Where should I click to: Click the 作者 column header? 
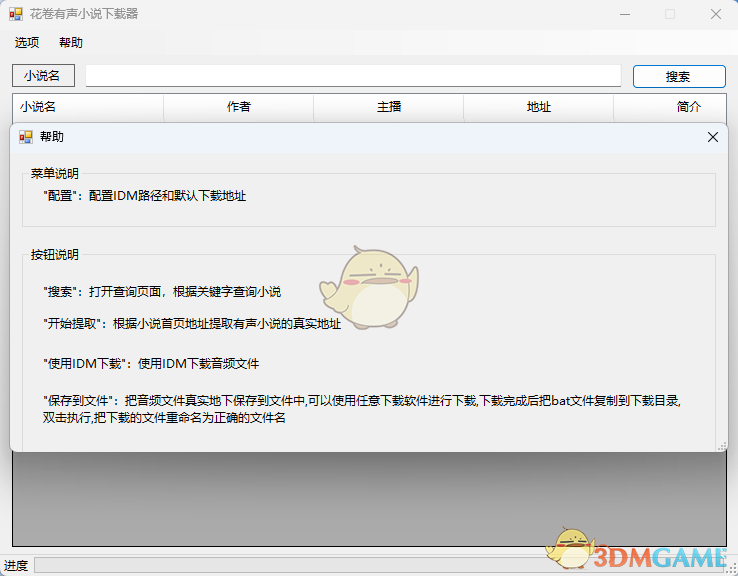tap(238, 107)
